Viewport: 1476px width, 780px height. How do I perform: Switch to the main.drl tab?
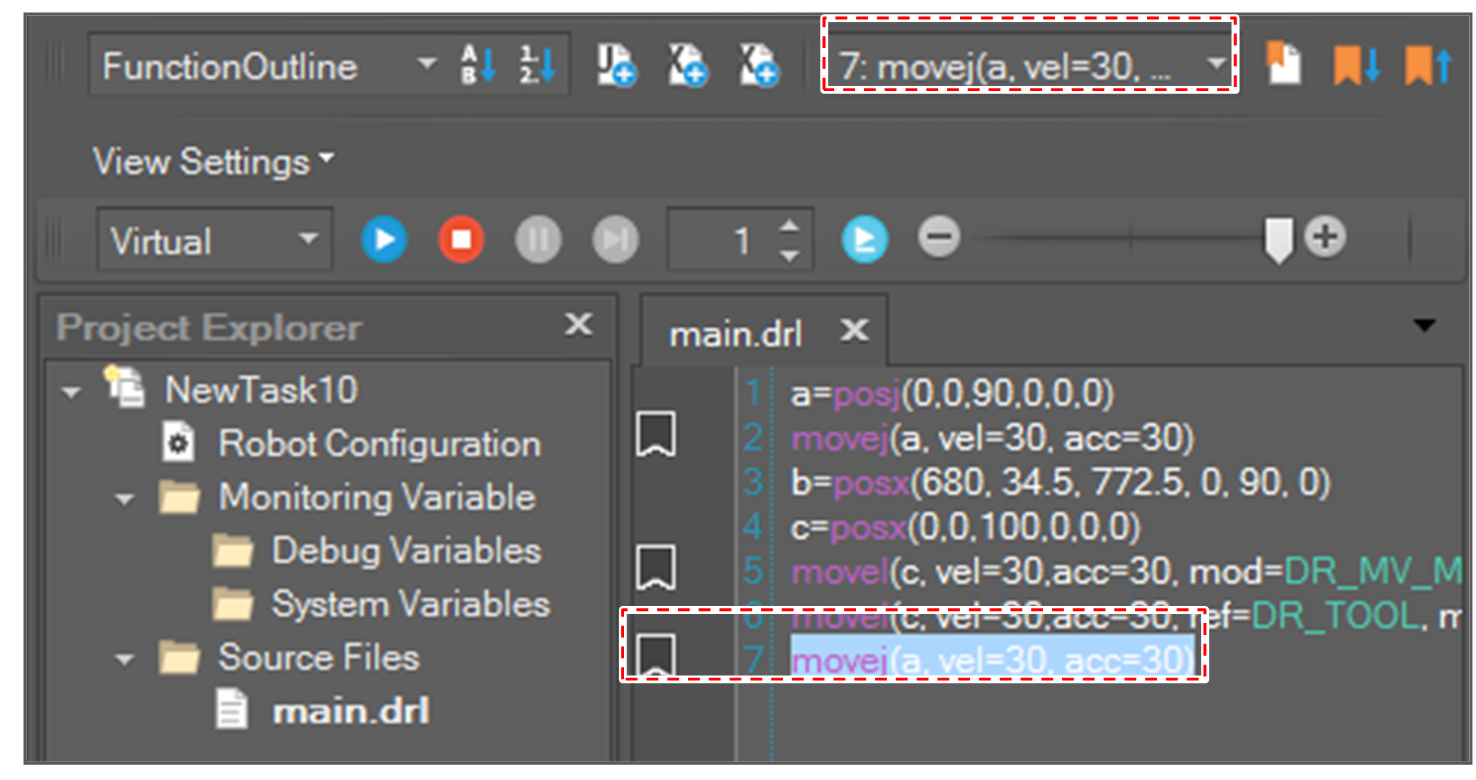point(736,334)
